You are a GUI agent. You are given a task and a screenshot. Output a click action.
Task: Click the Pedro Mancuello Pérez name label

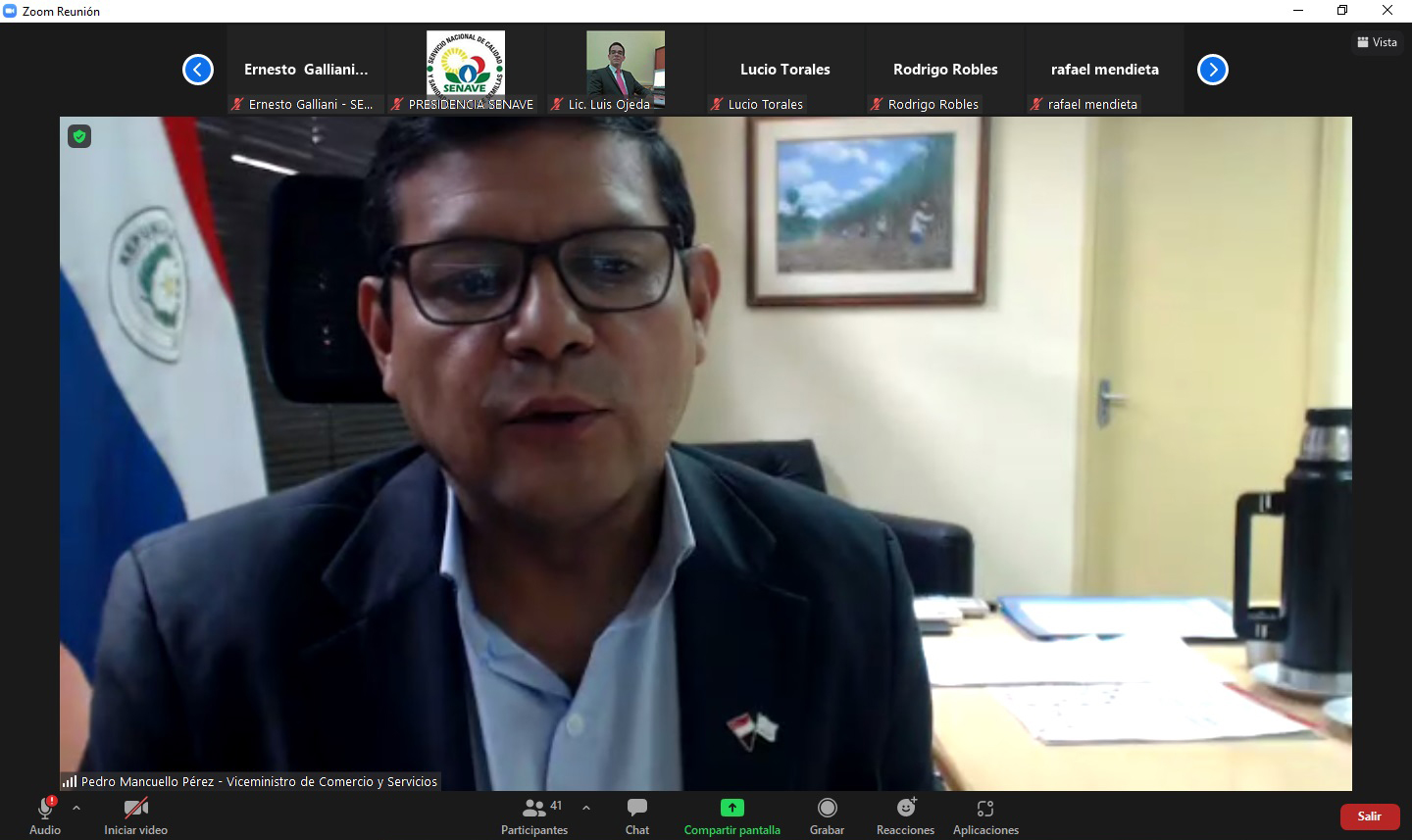pos(260,781)
